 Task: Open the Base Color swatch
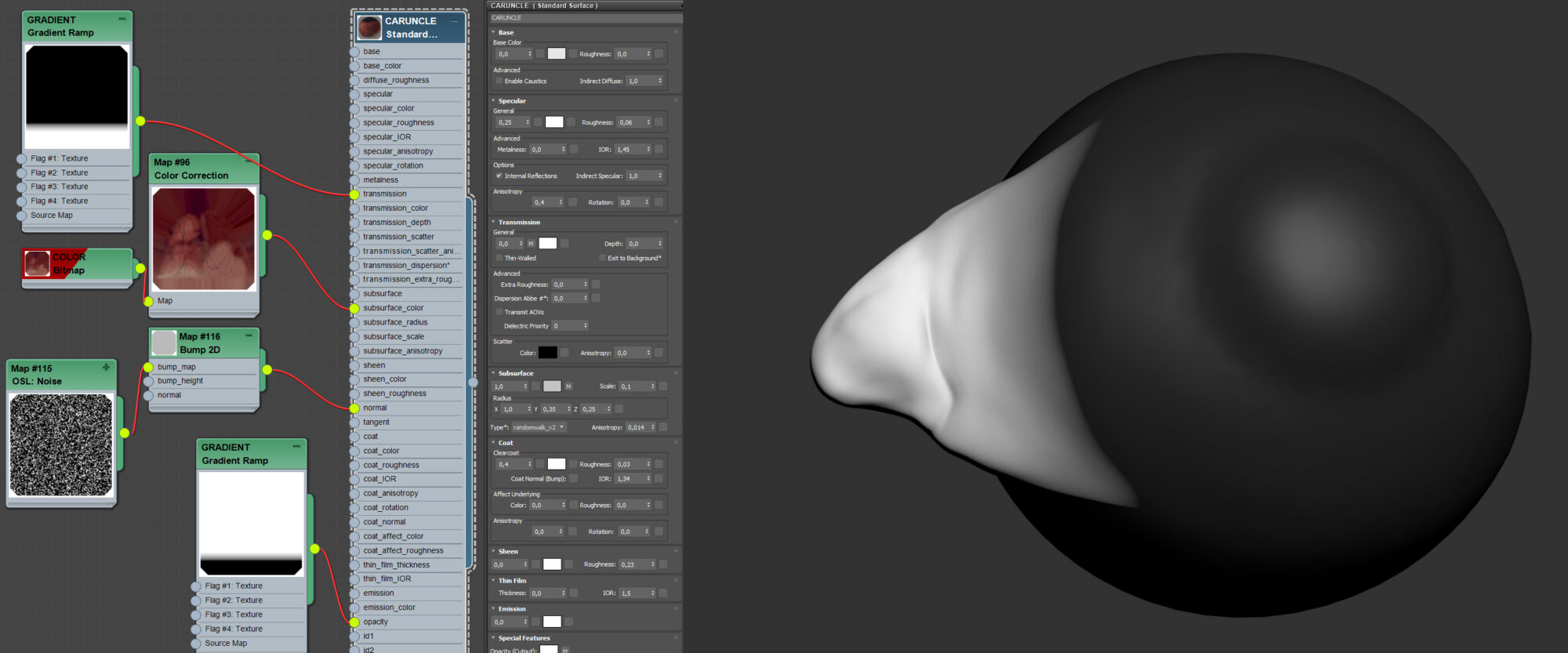(557, 54)
